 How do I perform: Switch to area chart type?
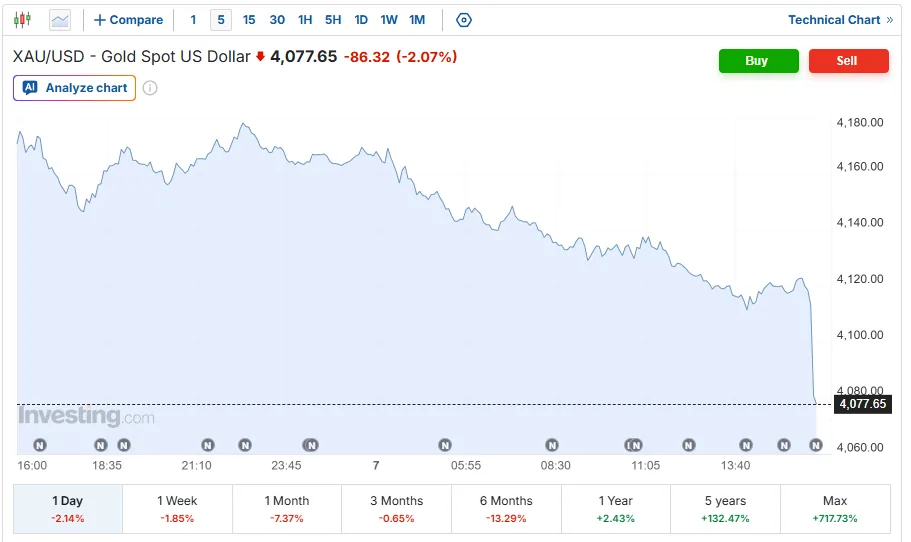coord(60,20)
